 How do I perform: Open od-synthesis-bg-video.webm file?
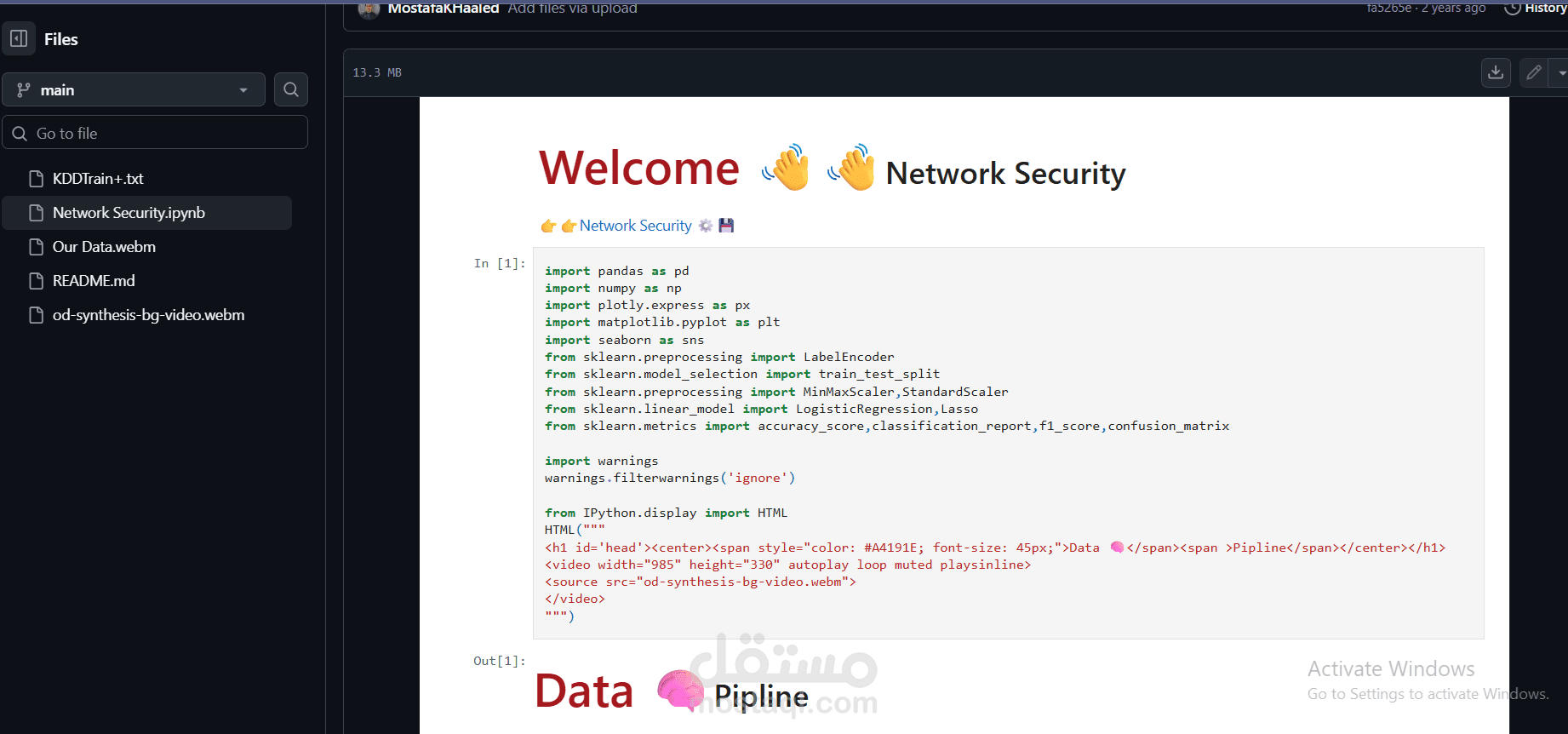[148, 315]
